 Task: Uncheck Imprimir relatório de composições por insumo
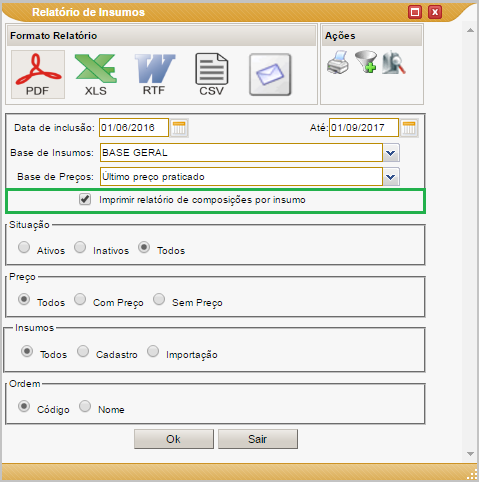point(85,199)
